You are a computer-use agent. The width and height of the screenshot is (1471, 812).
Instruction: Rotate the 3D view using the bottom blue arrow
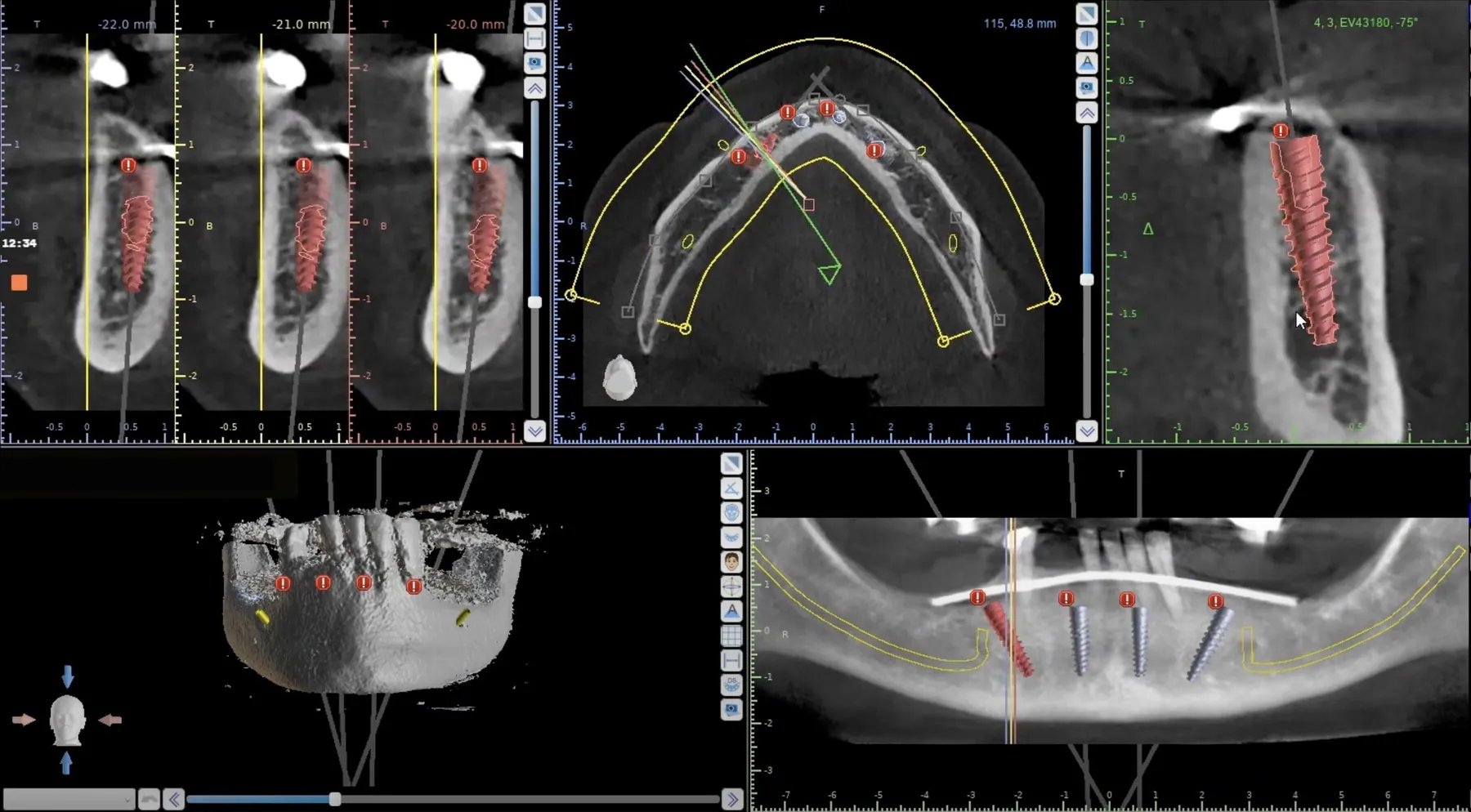(x=67, y=763)
